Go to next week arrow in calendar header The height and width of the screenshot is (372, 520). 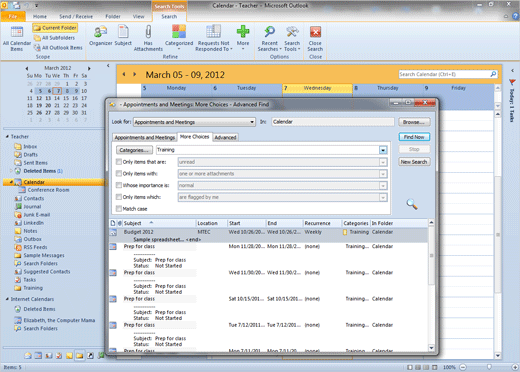(135, 74)
